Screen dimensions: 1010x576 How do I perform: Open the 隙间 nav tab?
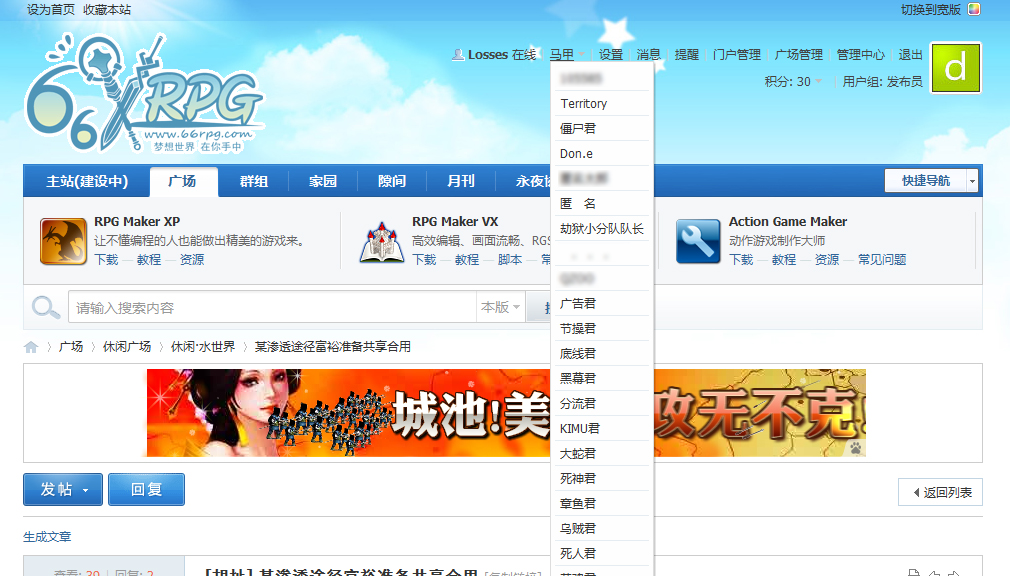392,181
